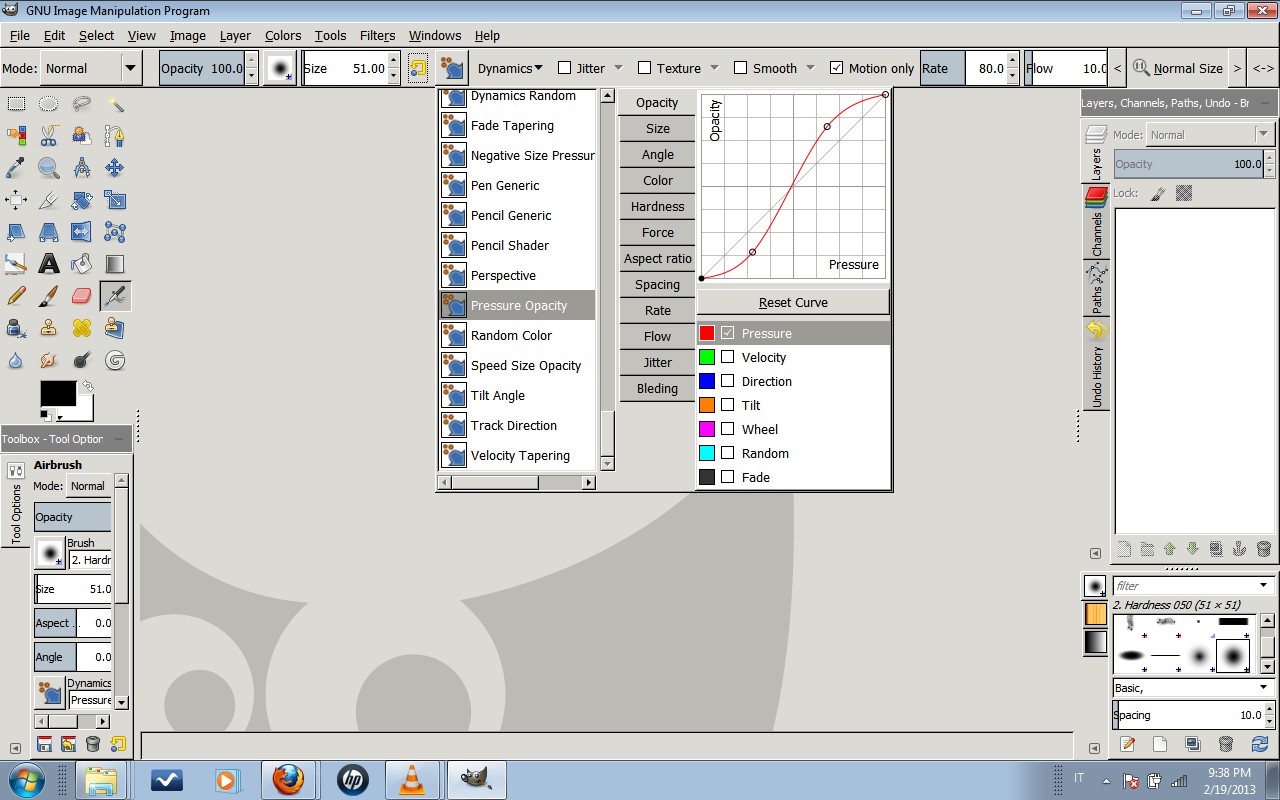
Task: Select the Color Picker eyedropper tool
Action: click(16, 168)
